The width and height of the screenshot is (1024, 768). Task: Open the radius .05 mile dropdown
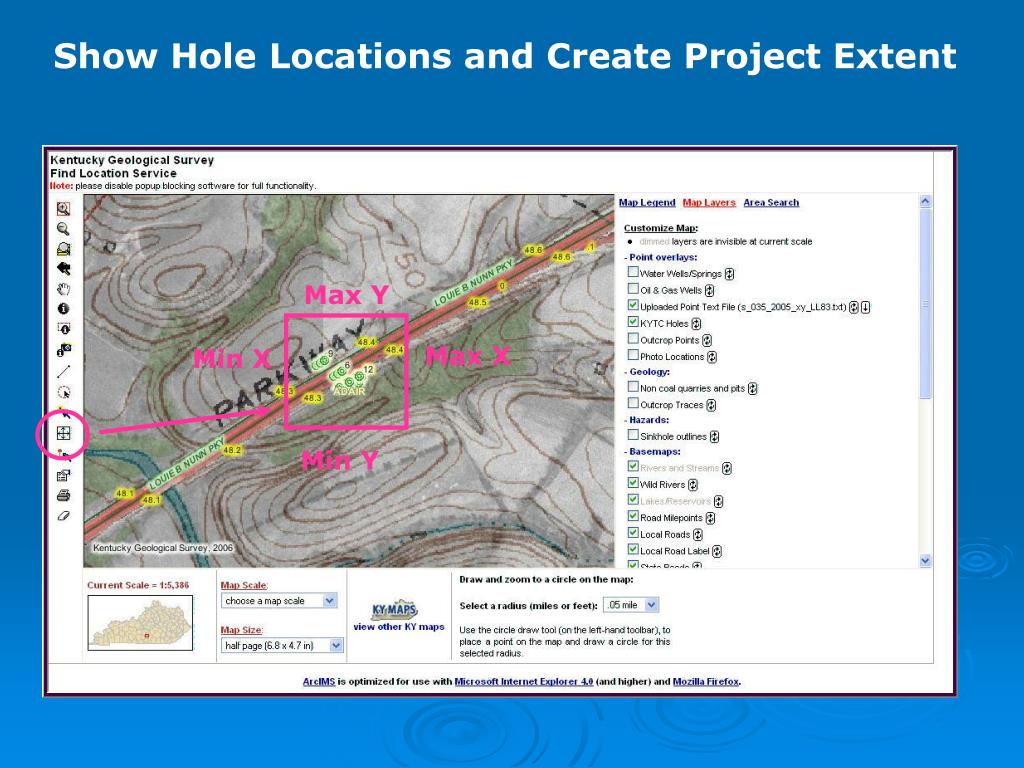coord(631,605)
